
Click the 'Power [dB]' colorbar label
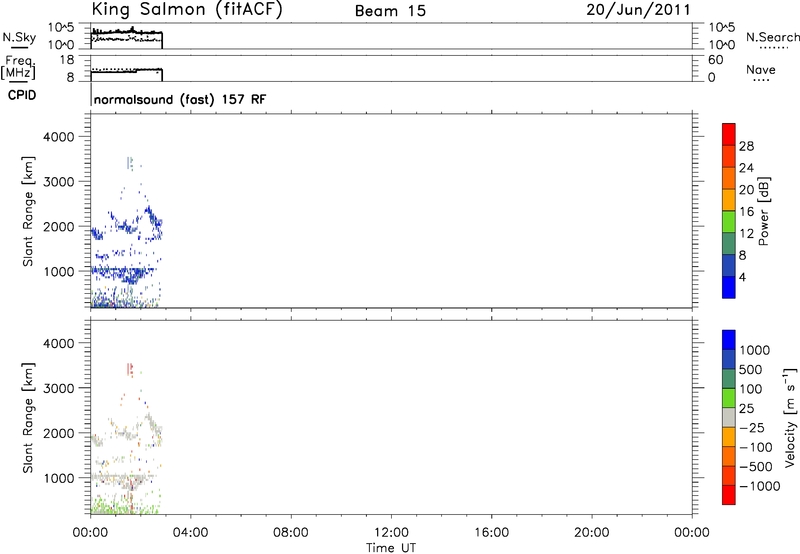[x=764, y=211]
